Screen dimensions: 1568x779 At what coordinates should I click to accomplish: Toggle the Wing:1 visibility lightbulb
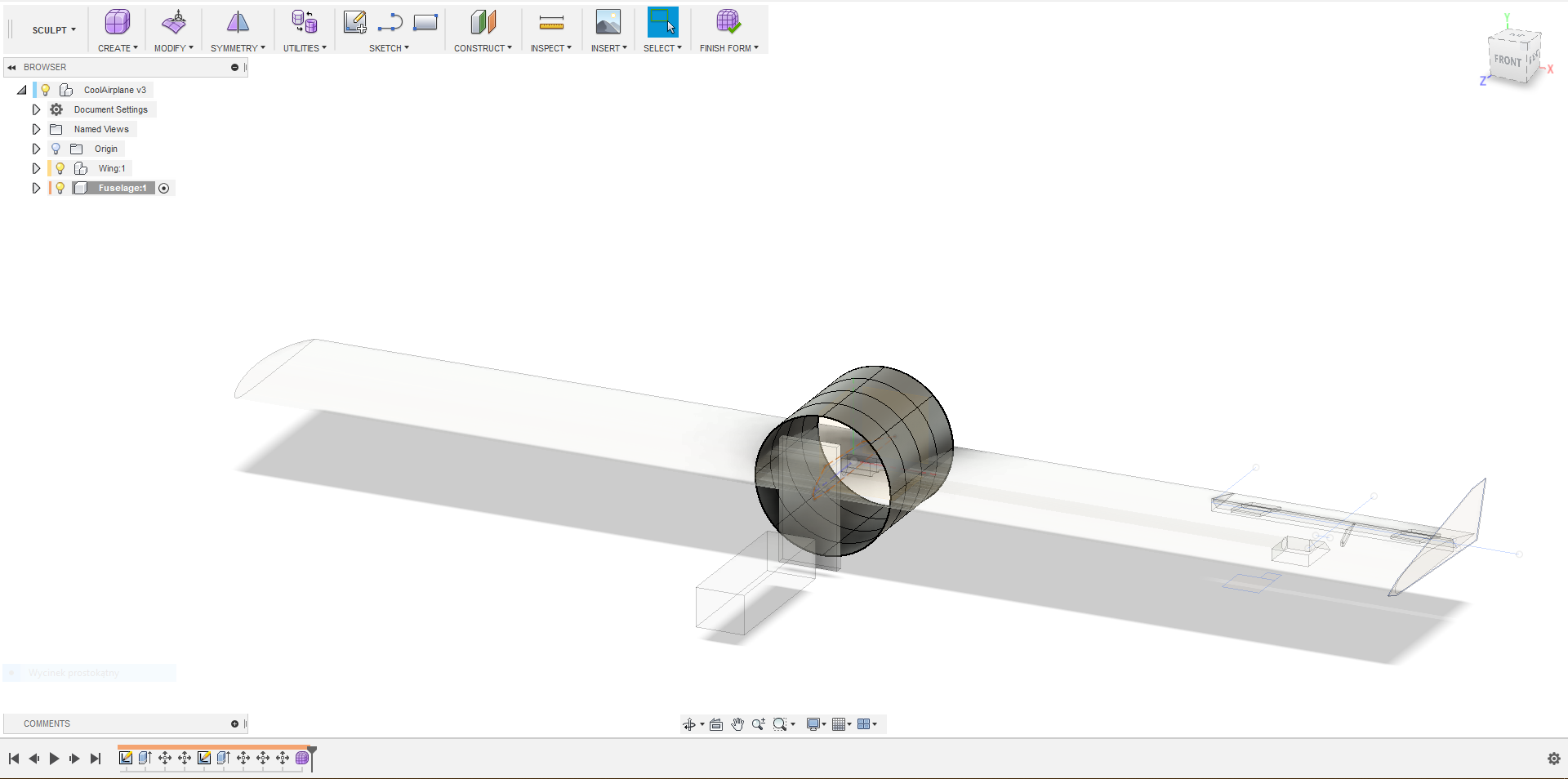(x=60, y=168)
